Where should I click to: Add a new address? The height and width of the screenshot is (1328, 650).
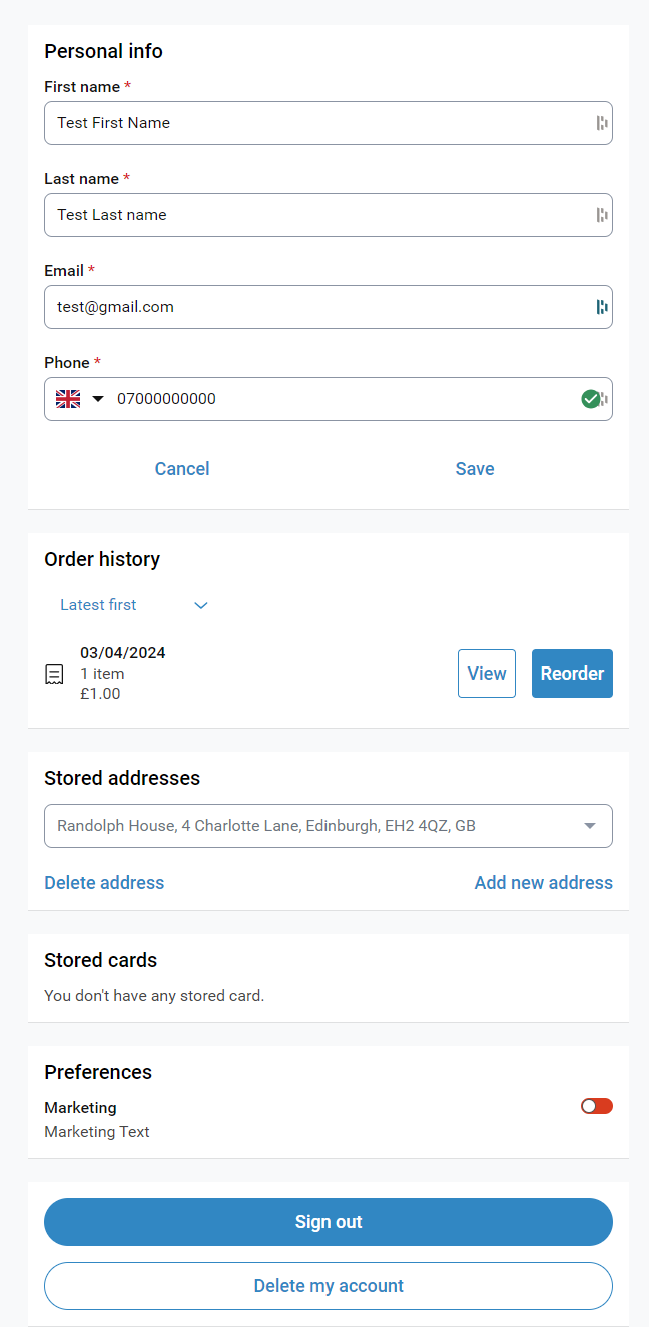pyautogui.click(x=543, y=883)
